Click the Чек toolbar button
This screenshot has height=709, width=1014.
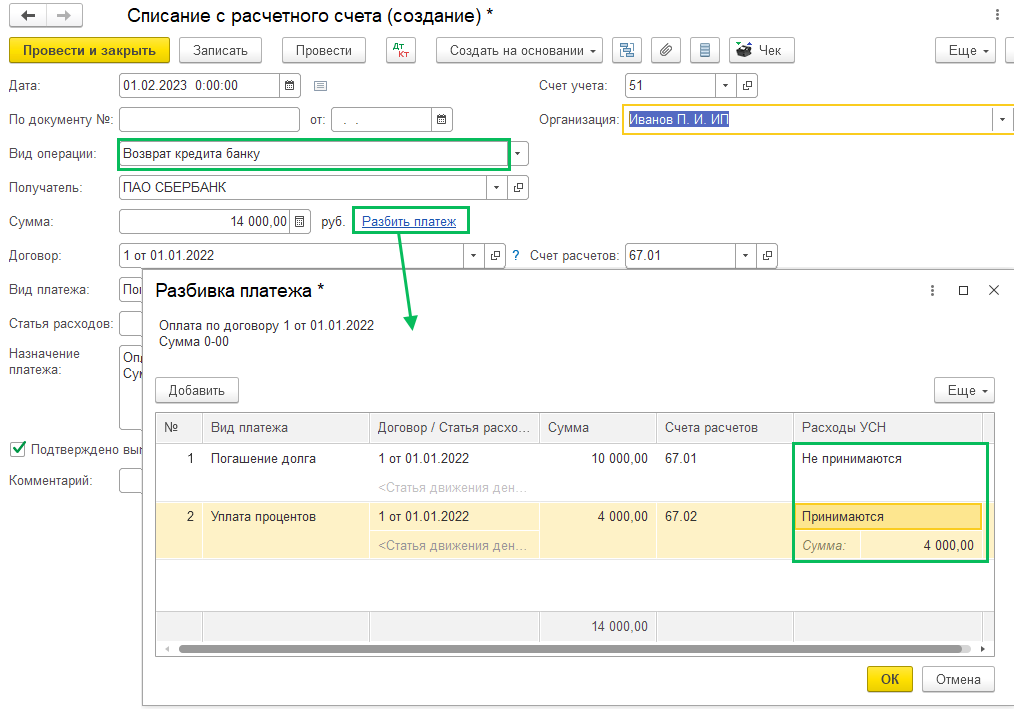tap(761, 50)
